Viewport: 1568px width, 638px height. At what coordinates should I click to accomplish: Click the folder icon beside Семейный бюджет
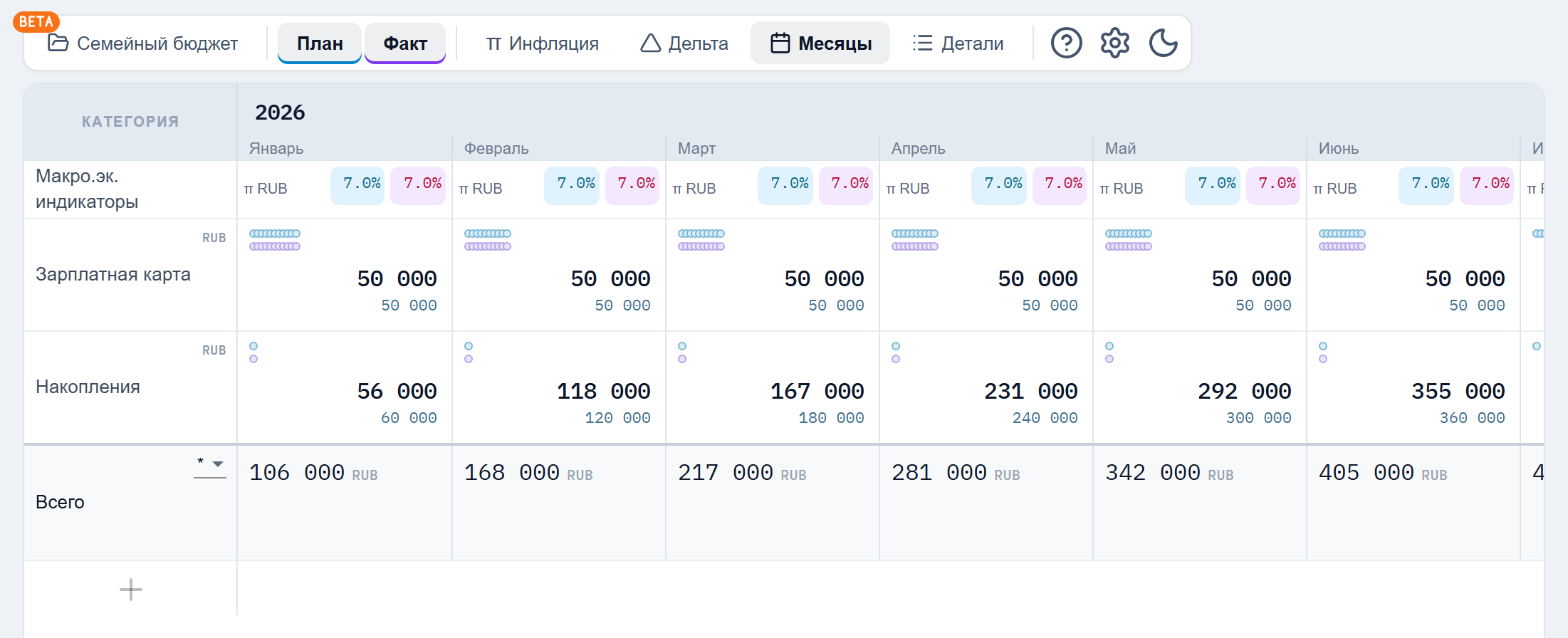click(x=58, y=43)
